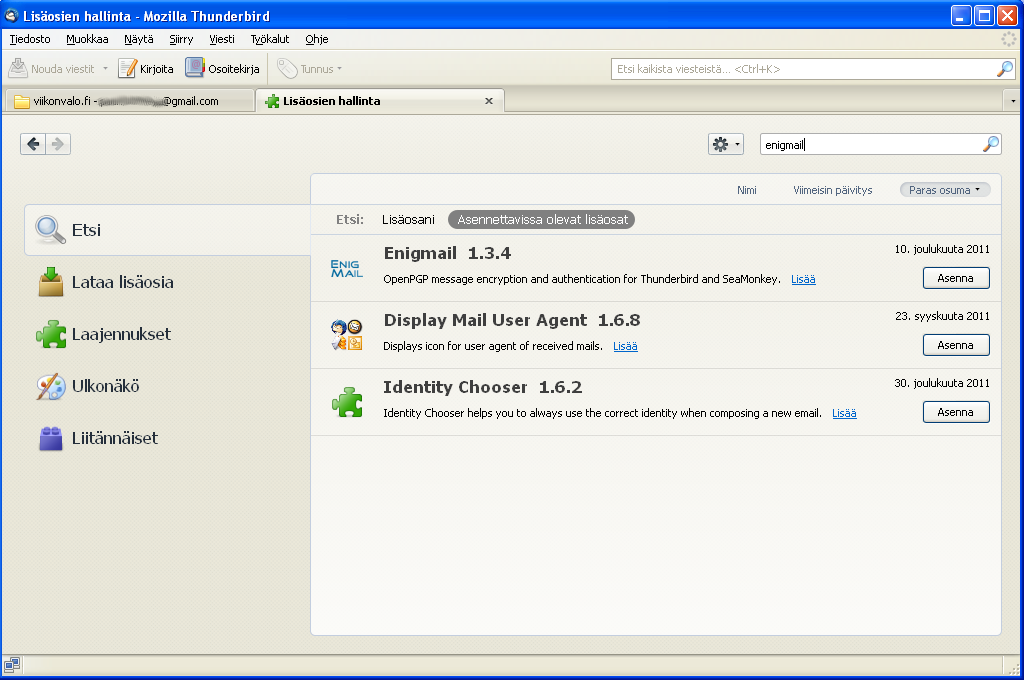1024x680 pixels.
Task: Click the Etsi magnifying glass icon
Action: [x=50, y=229]
